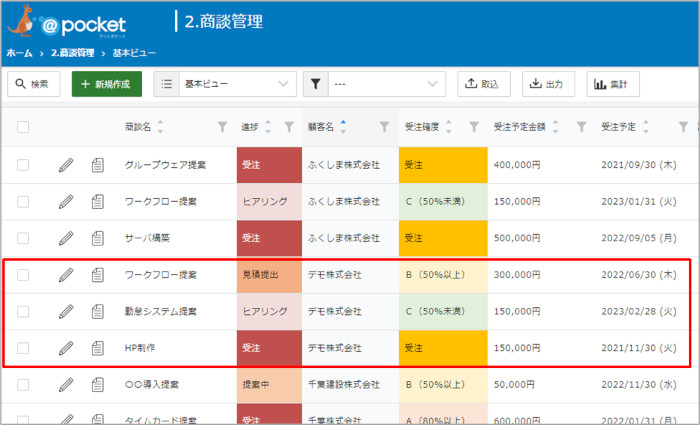This screenshot has width=700, height=425.
Task: Select the サーバ構築 row checkbox
Action: 23,238
